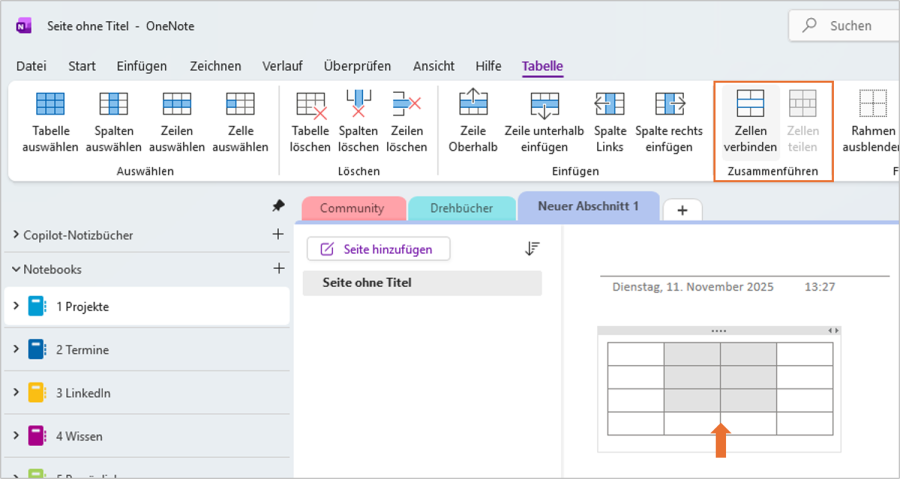Viewport: 900px width, 479px height.
Task: Click the 3 LinkedIn notebook icon
Action: pyautogui.click(x=37, y=393)
